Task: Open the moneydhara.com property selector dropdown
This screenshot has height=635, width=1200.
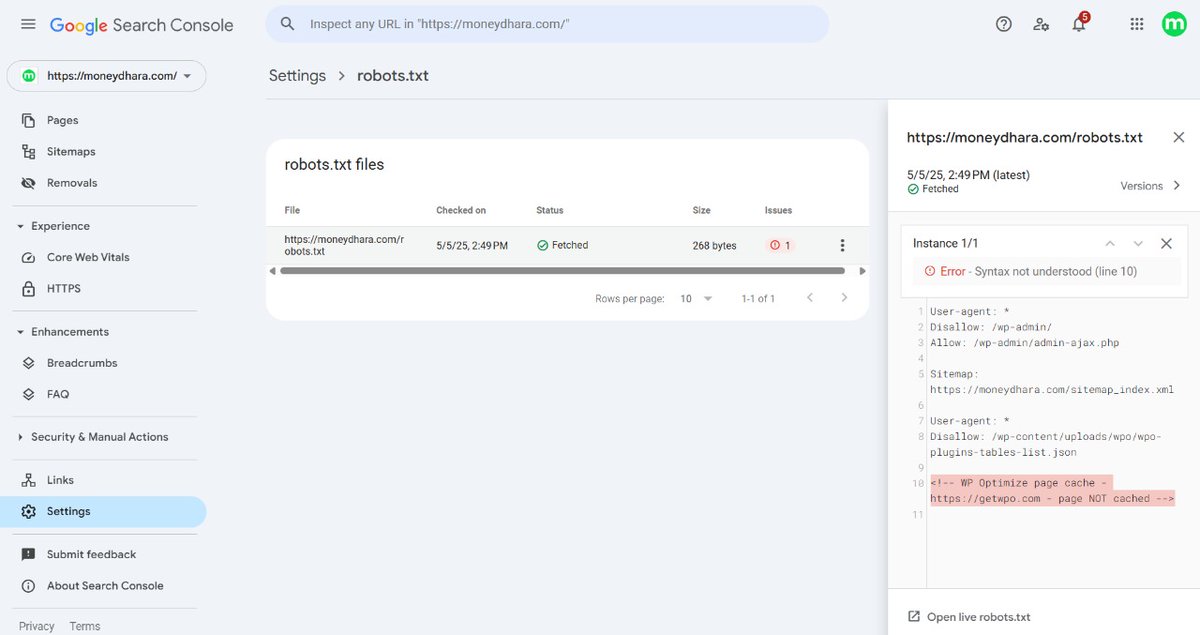Action: tap(106, 76)
